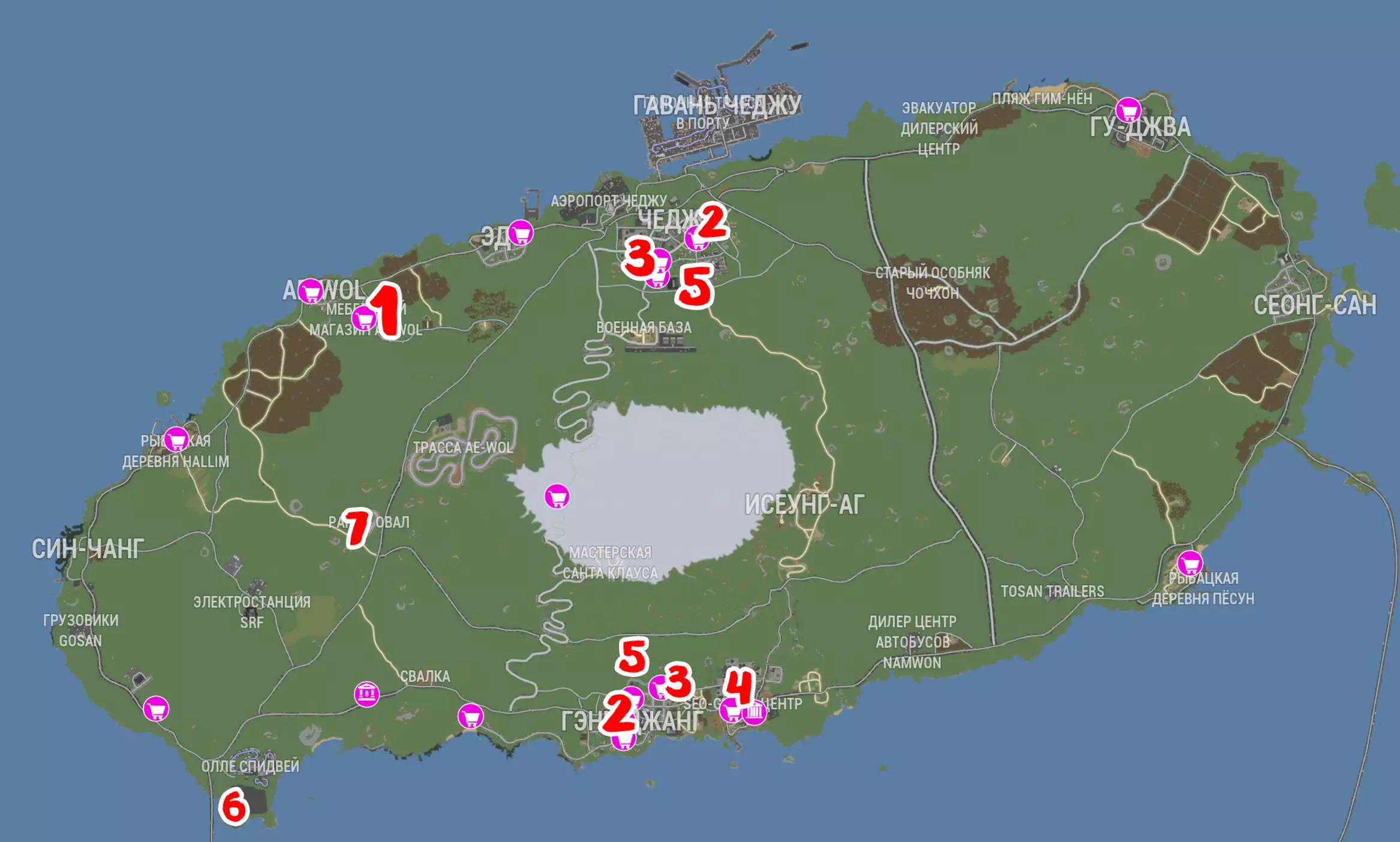This screenshot has height=842, width=1400.
Task: Click the TOSAN TRAILERS label
Action: (x=1052, y=591)
